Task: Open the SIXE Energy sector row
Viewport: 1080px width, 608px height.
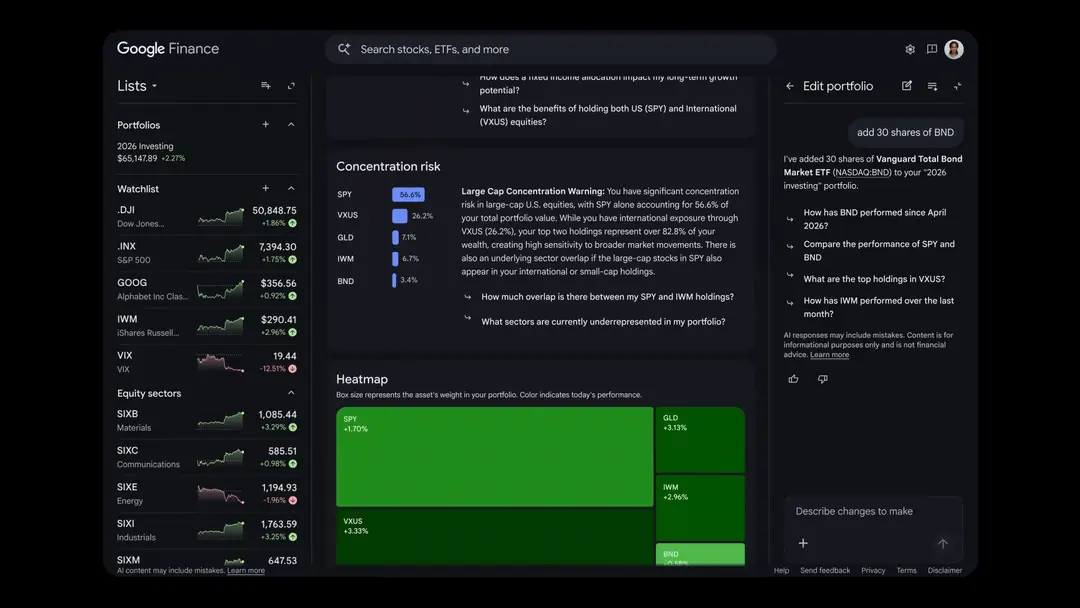Action: pyautogui.click(x=207, y=493)
